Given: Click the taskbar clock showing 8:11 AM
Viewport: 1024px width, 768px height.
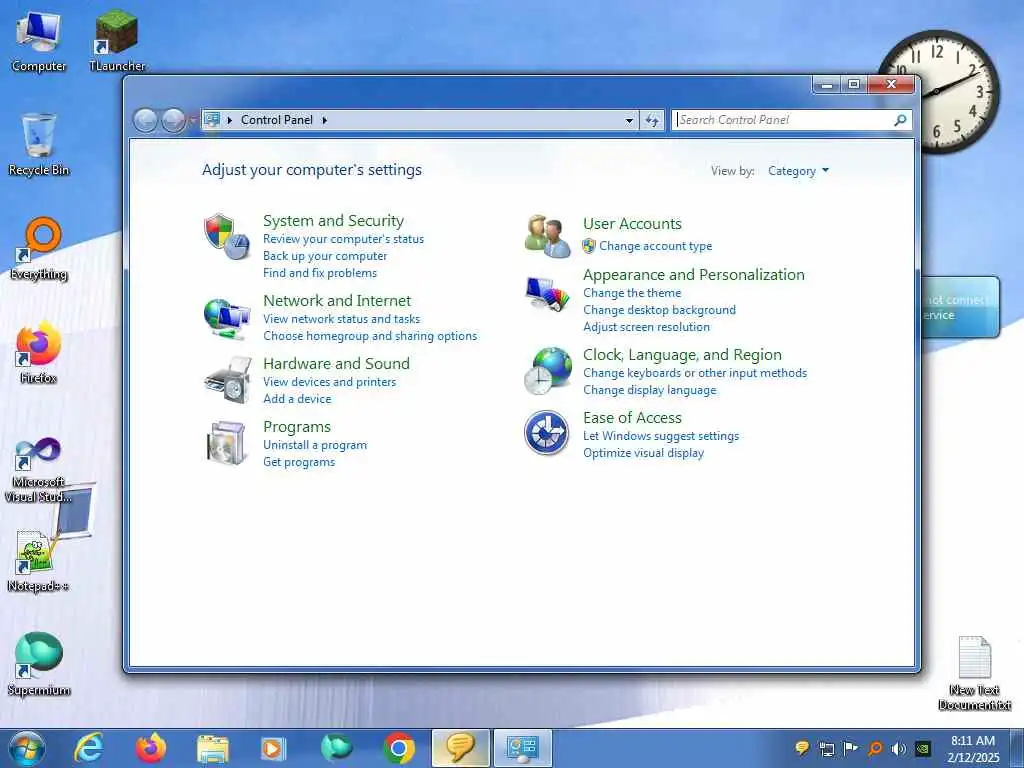Looking at the screenshot, I should pos(973,748).
